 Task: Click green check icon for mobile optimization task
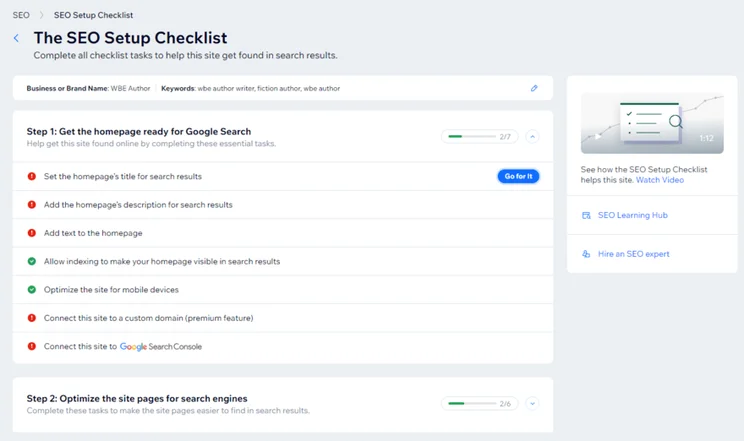pos(32,290)
